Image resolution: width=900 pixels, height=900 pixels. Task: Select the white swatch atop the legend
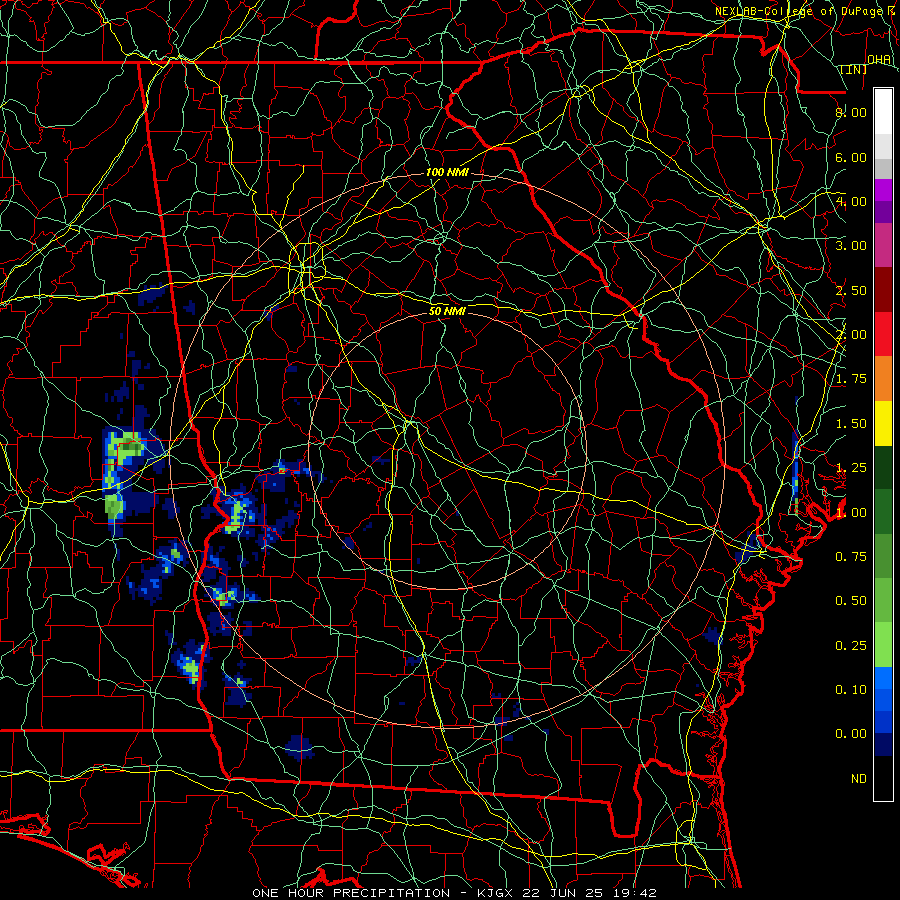click(x=883, y=112)
